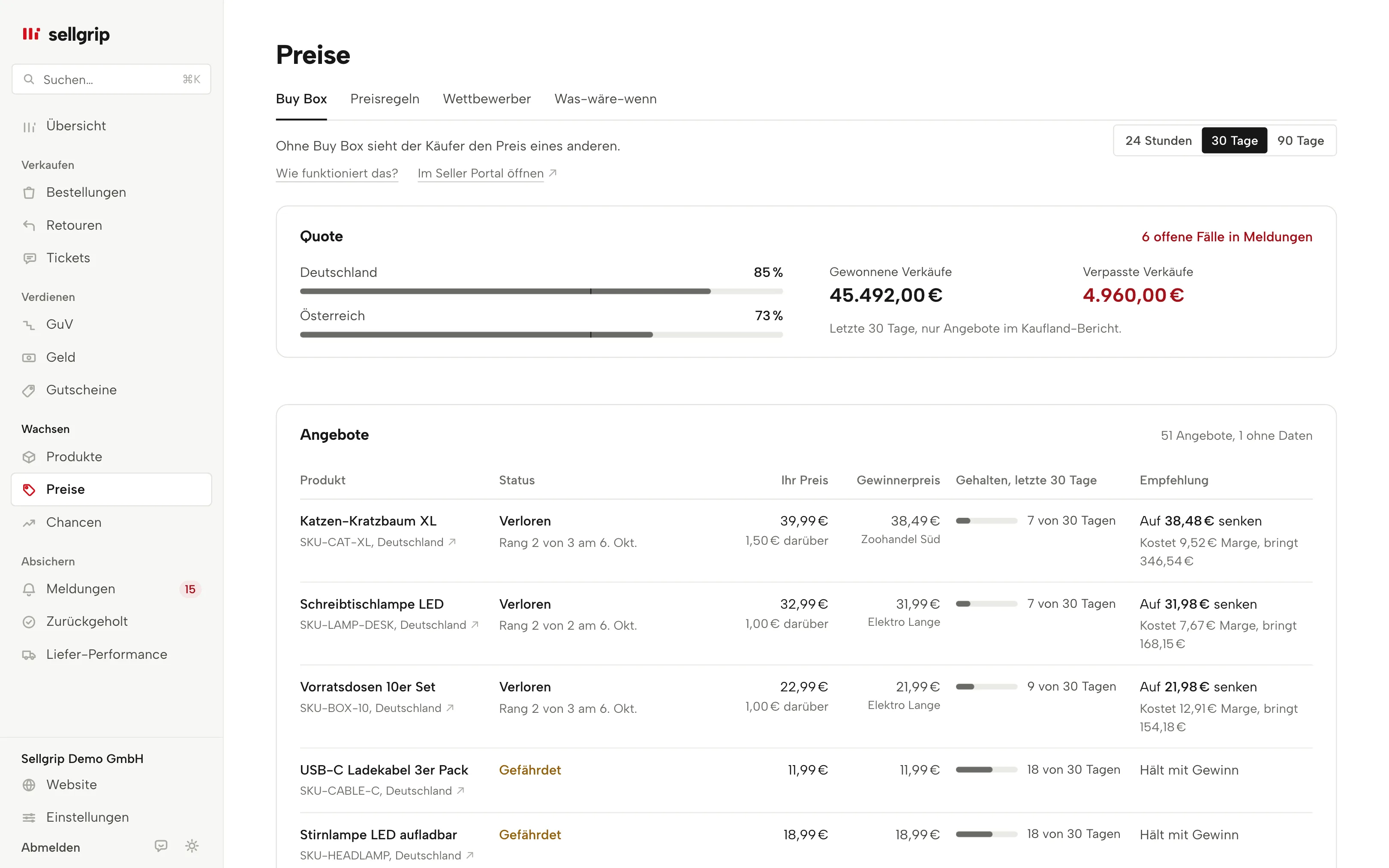1389x868 pixels.
Task: Open the Wettbewerber tab
Action: (487, 99)
